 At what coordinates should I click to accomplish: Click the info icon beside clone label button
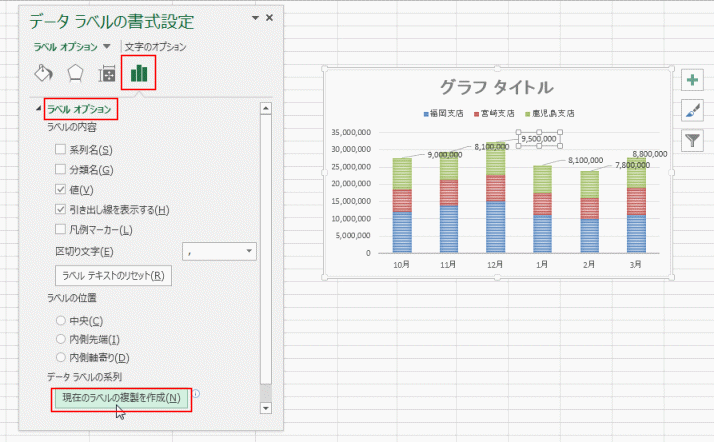click(196, 394)
